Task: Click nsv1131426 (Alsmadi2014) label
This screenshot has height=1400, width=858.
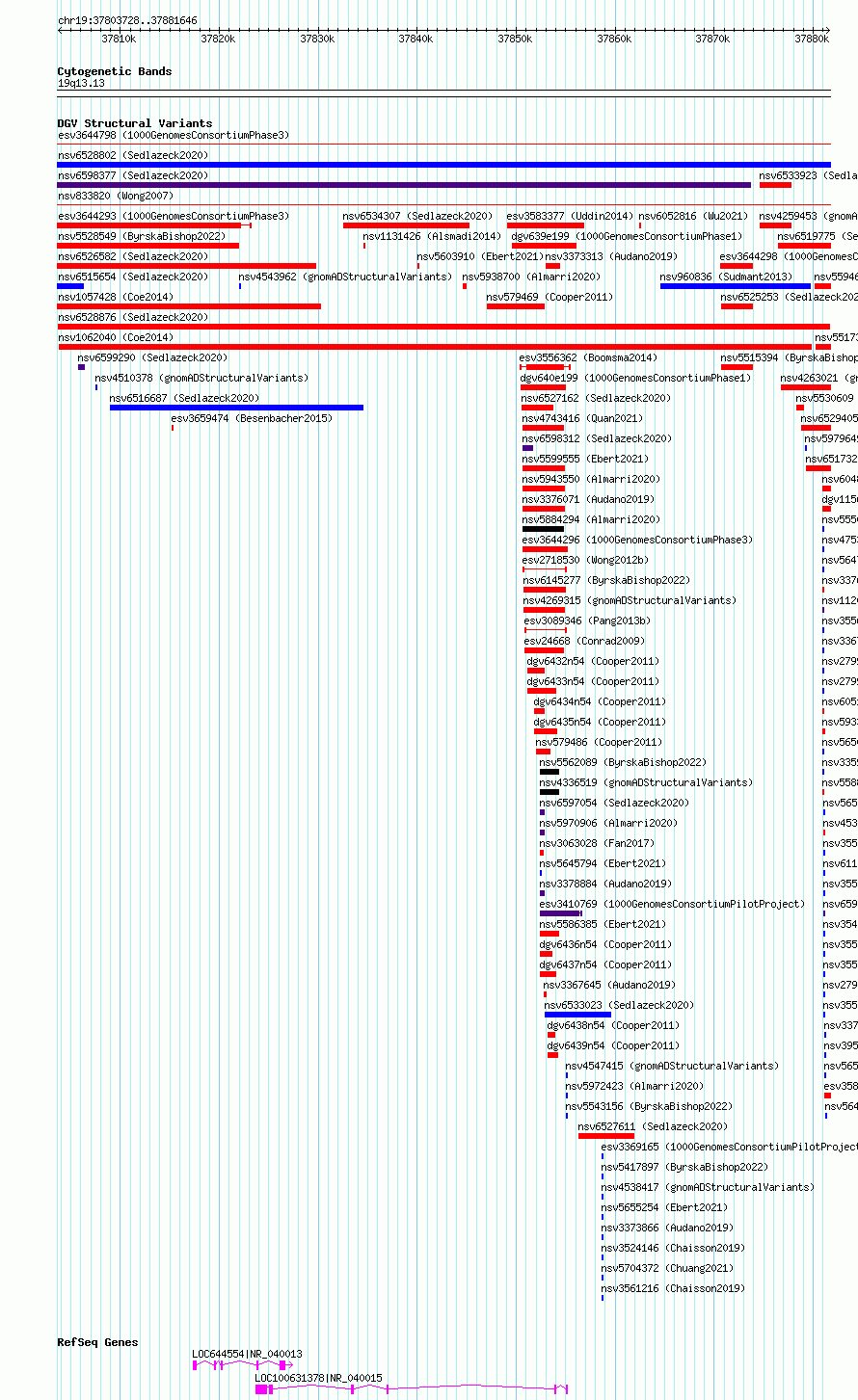Action: [432, 236]
